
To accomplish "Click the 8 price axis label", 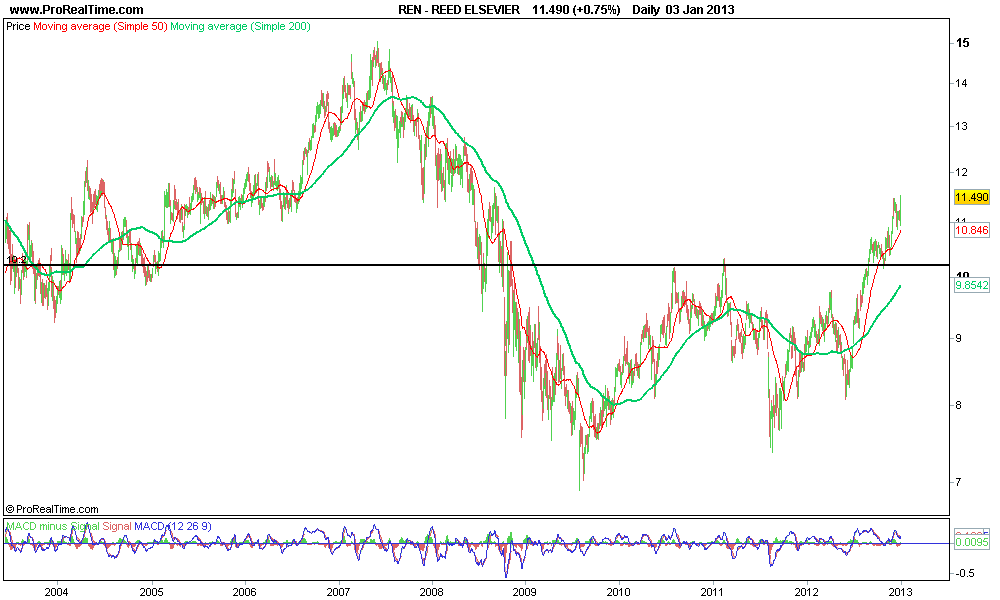I will (958, 406).
